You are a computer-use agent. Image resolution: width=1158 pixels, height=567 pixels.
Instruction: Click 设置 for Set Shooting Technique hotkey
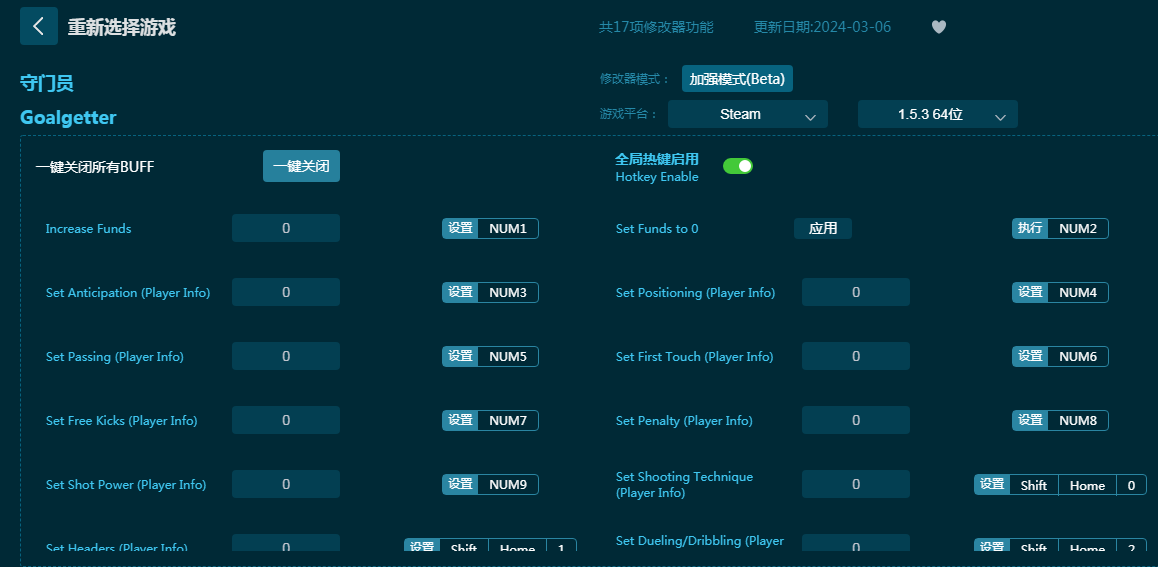(x=992, y=485)
